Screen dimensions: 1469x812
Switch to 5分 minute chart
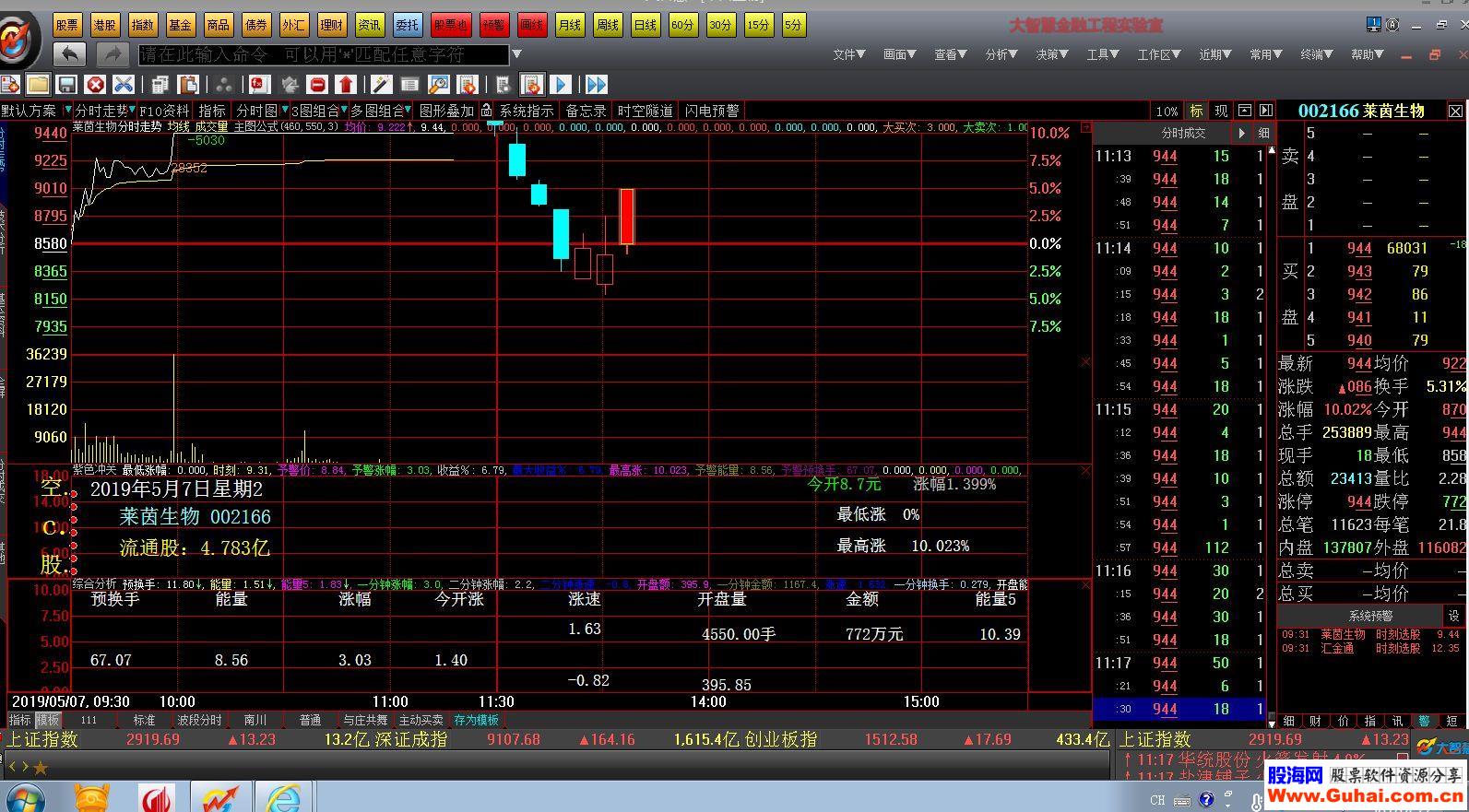(x=793, y=25)
